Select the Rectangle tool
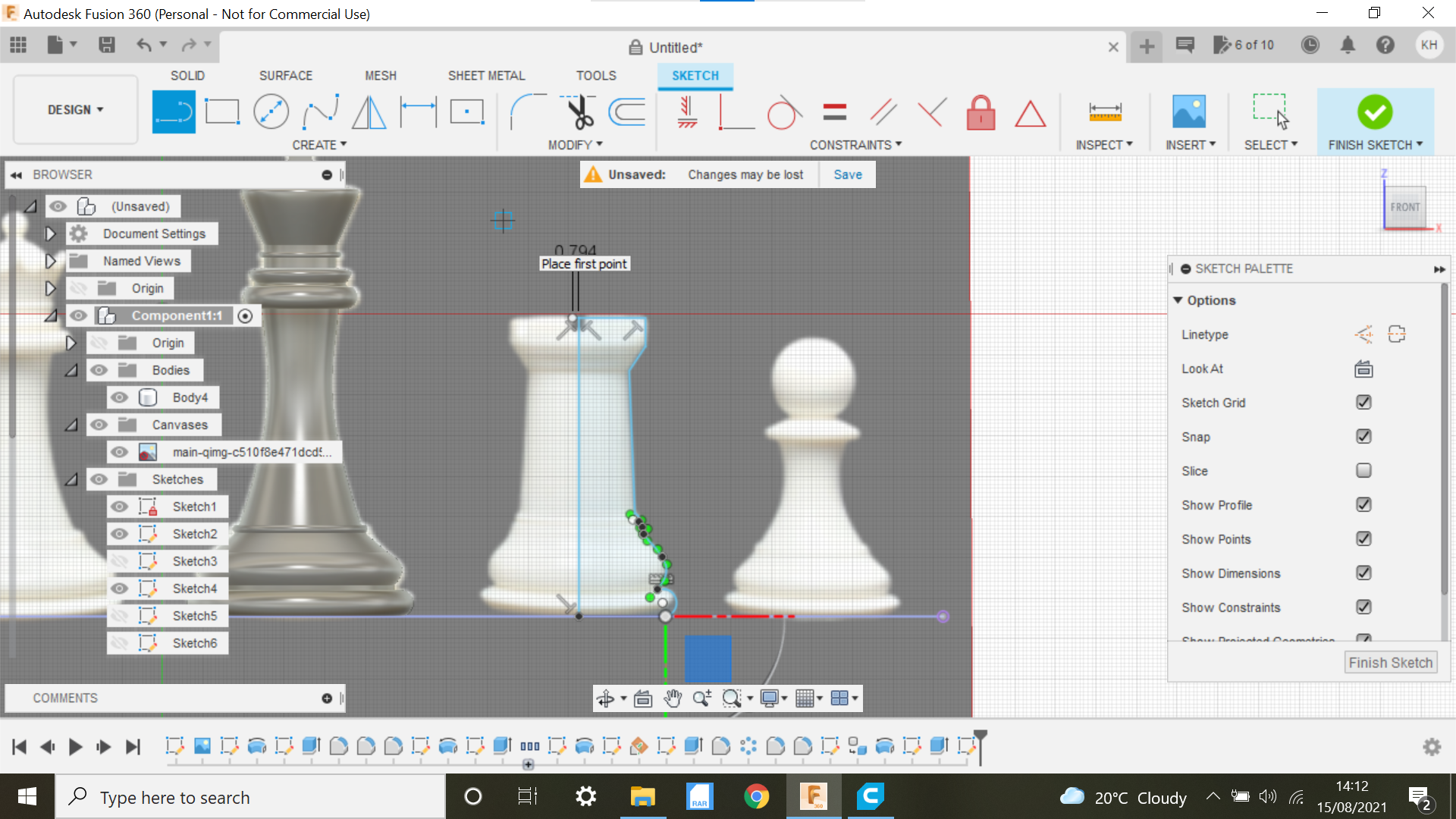The height and width of the screenshot is (819, 1456). pos(221,111)
